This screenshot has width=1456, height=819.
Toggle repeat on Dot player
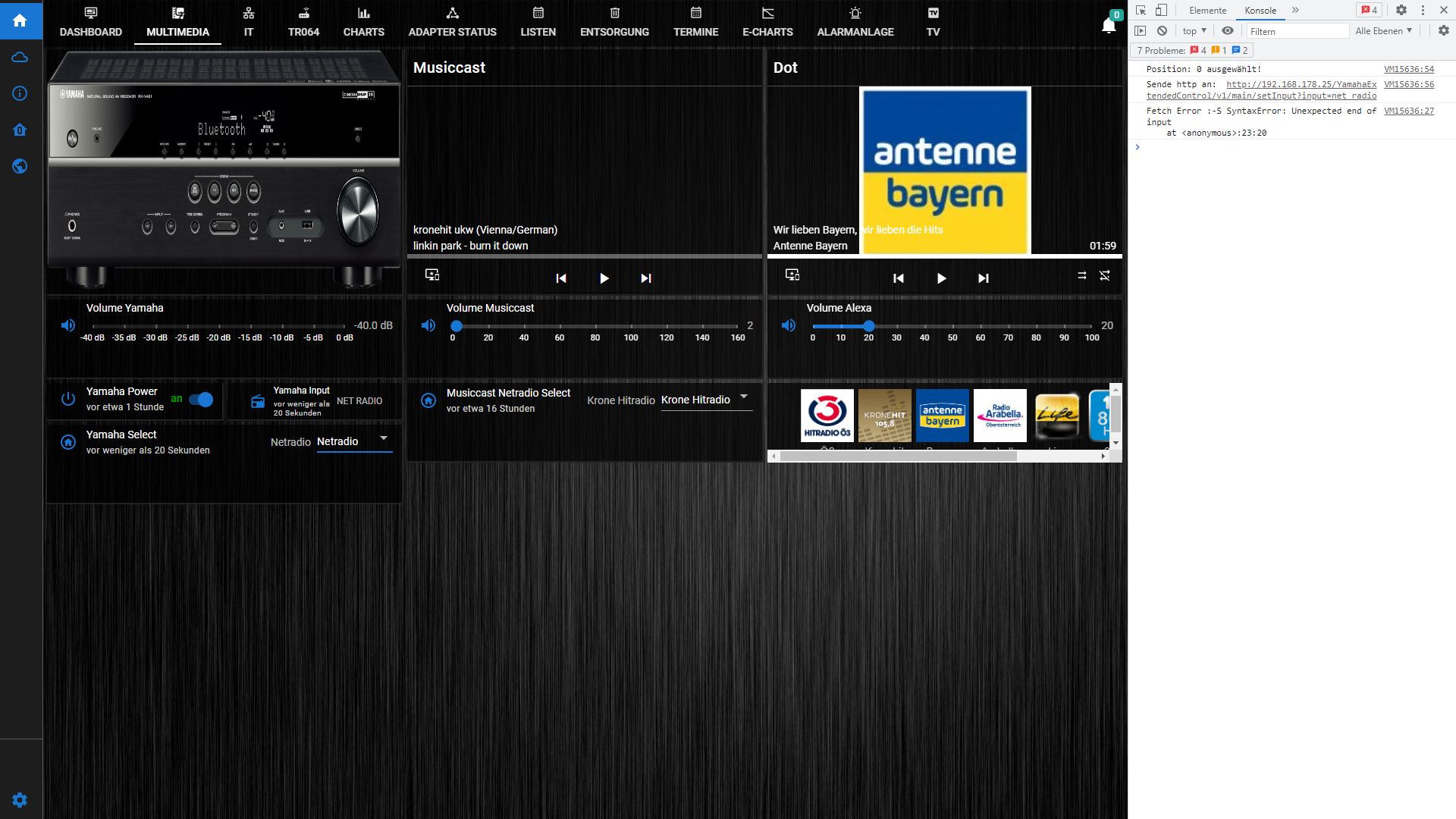(x=1082, y=275)
